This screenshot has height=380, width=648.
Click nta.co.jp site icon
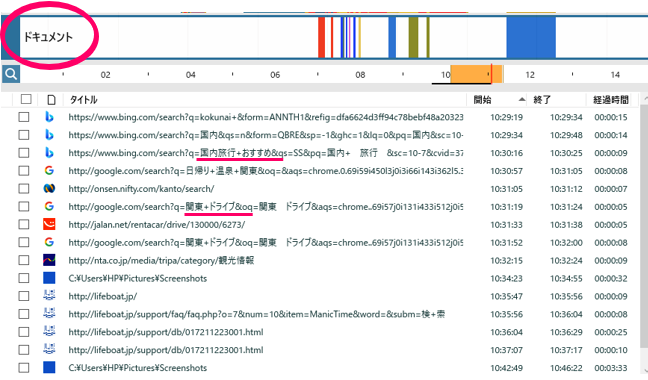[x=49, y=260]
